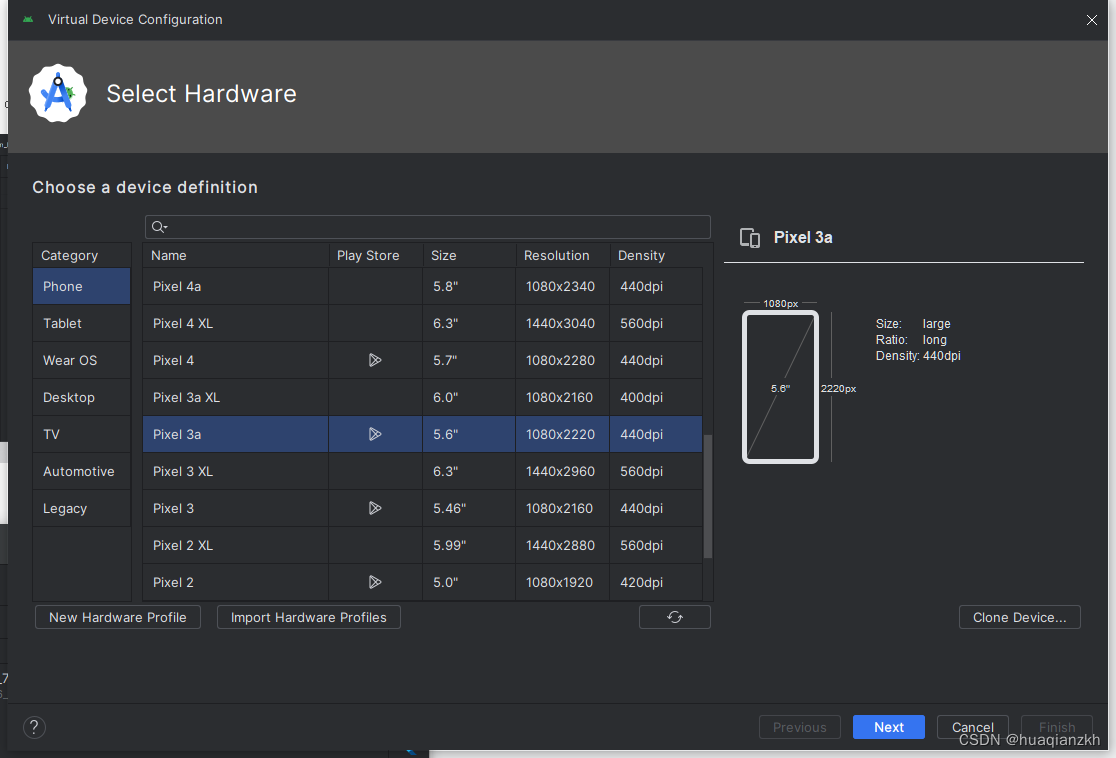The image size is (1116, 758).
Task: Click the Play Store icon in Pixel 3a row
Action: tap(375, 434)
